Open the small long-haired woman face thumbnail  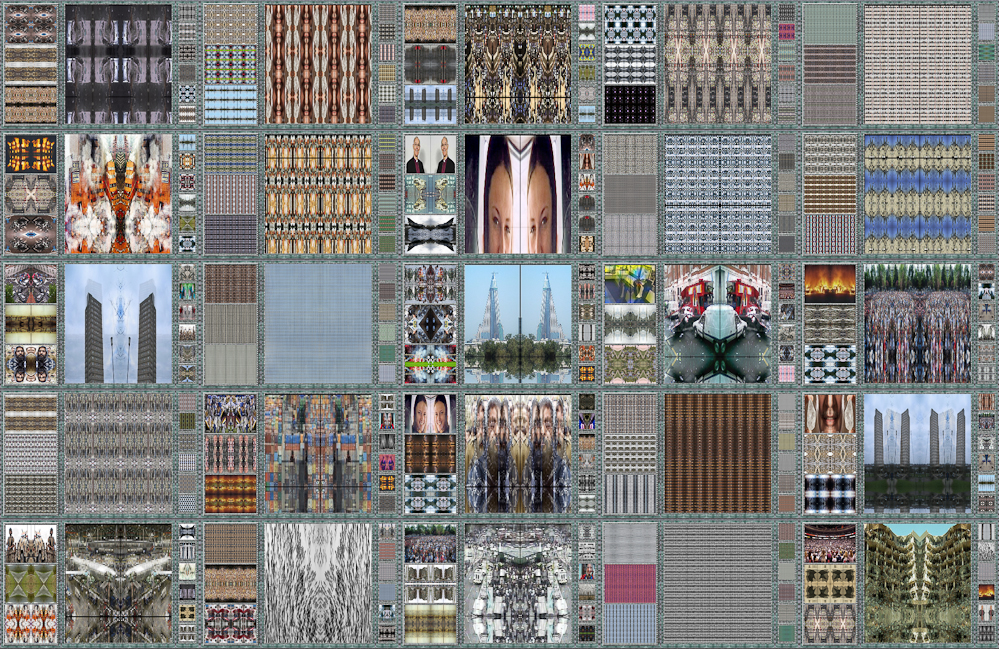pyautogui.click(x=830, y=412)
